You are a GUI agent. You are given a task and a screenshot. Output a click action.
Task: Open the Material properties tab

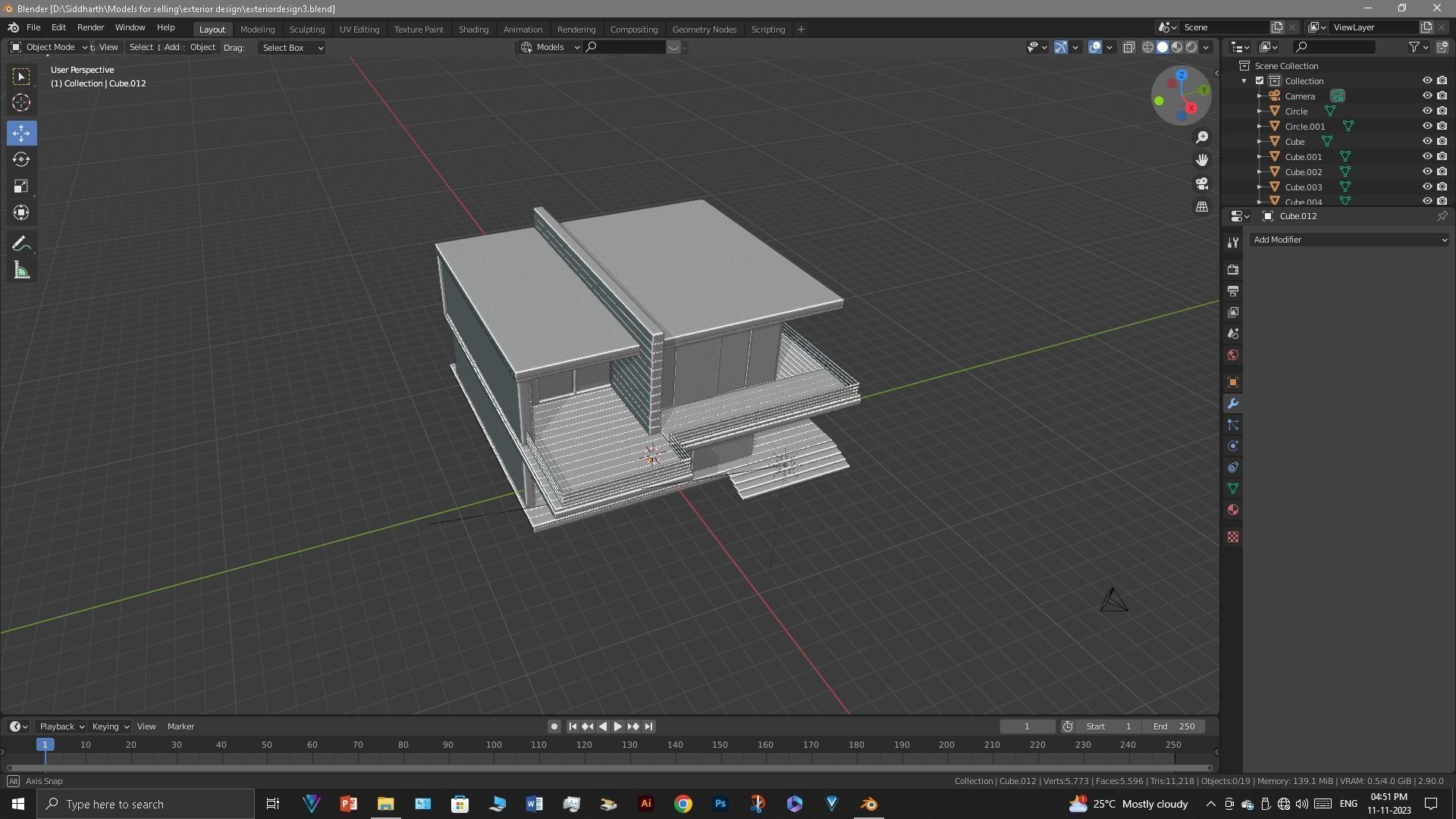pos(1233,510)
